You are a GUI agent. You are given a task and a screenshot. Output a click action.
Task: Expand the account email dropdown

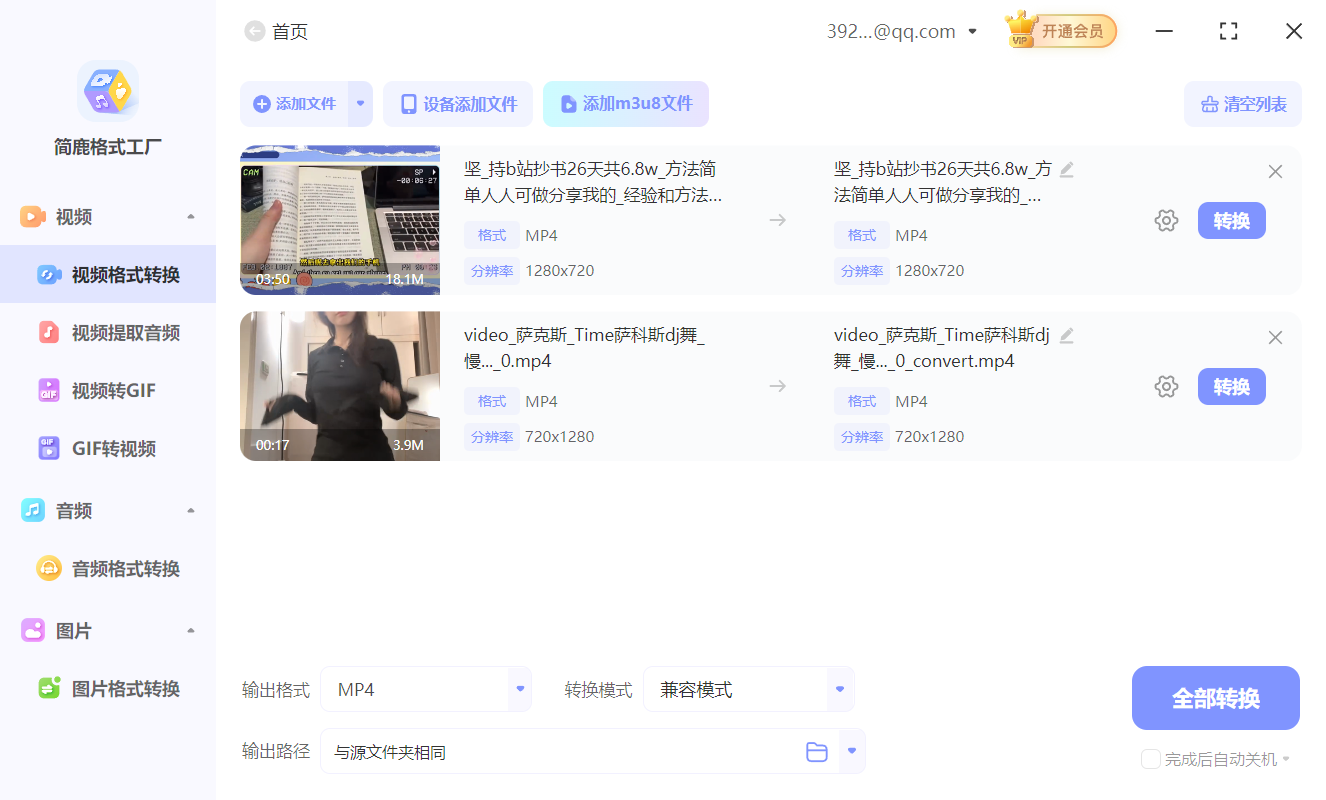[971, 31]
